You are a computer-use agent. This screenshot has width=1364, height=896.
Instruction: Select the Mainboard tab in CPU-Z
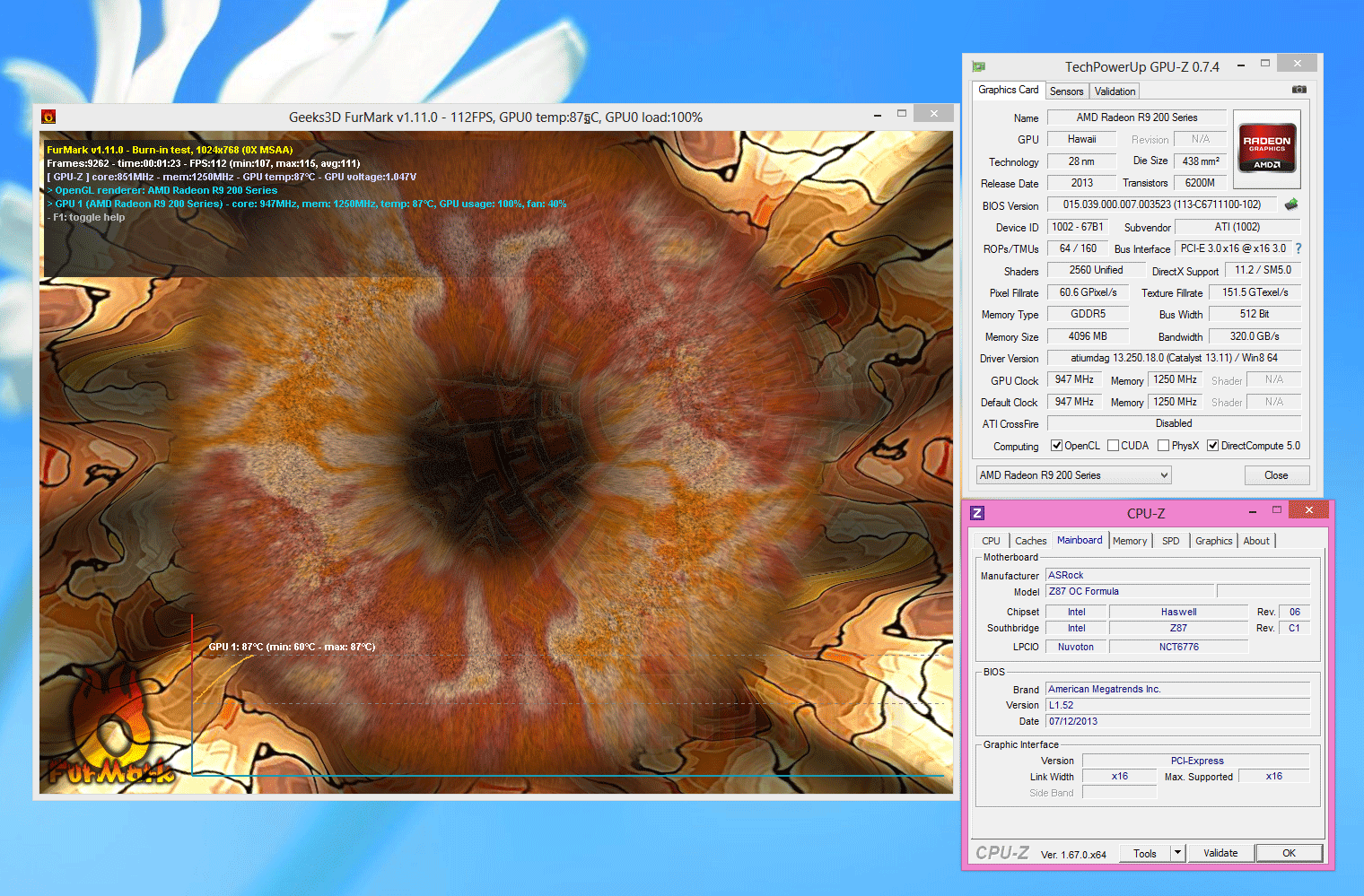pos(1080,540)
